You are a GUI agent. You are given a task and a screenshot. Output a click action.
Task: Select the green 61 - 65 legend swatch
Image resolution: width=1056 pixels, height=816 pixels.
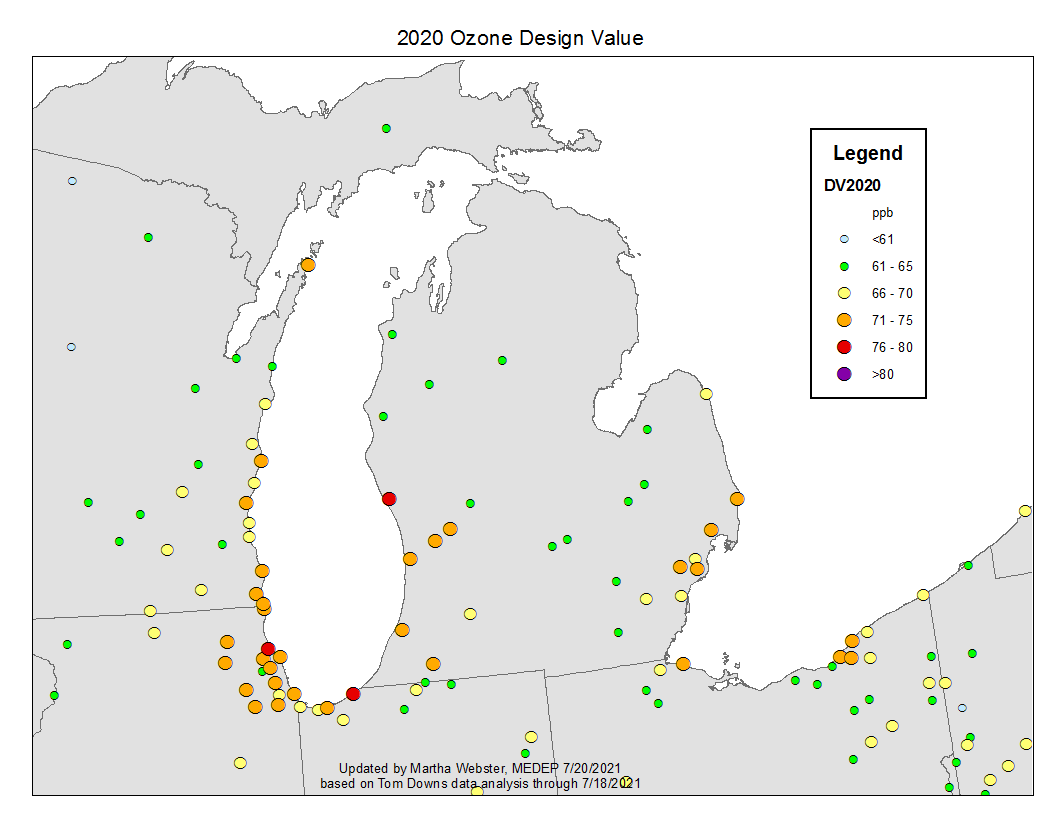[844, 267]
